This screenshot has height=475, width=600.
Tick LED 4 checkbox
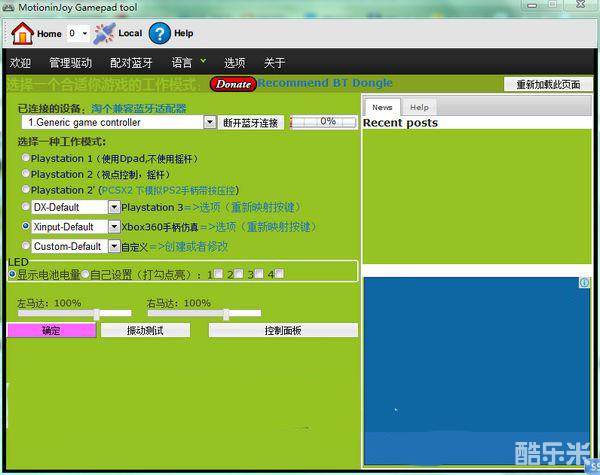(x=279, y=273)
